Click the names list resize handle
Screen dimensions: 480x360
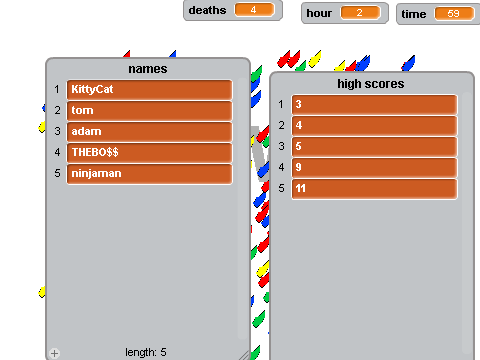click(244, 355)
